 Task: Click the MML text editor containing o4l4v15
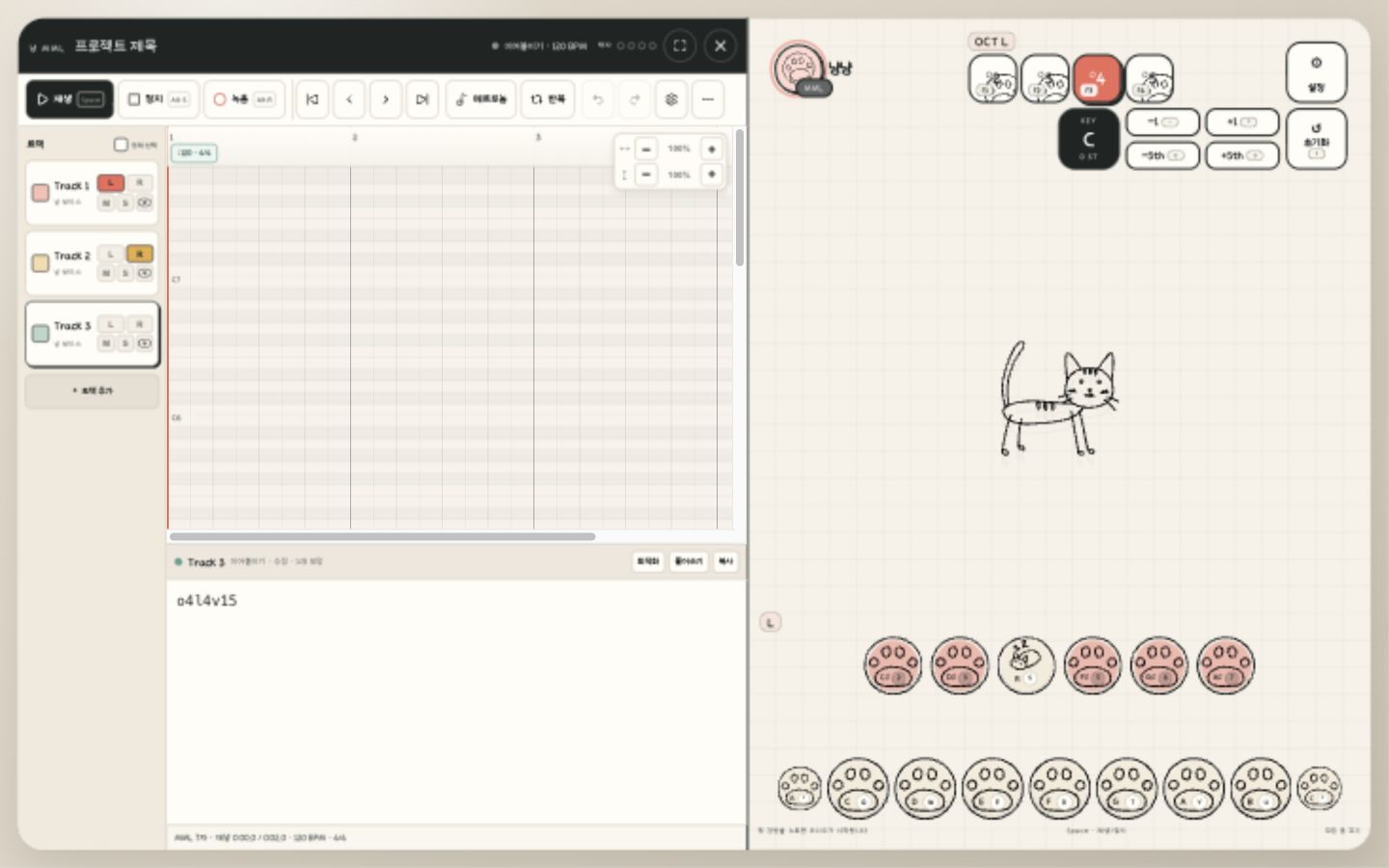point(455,701)
